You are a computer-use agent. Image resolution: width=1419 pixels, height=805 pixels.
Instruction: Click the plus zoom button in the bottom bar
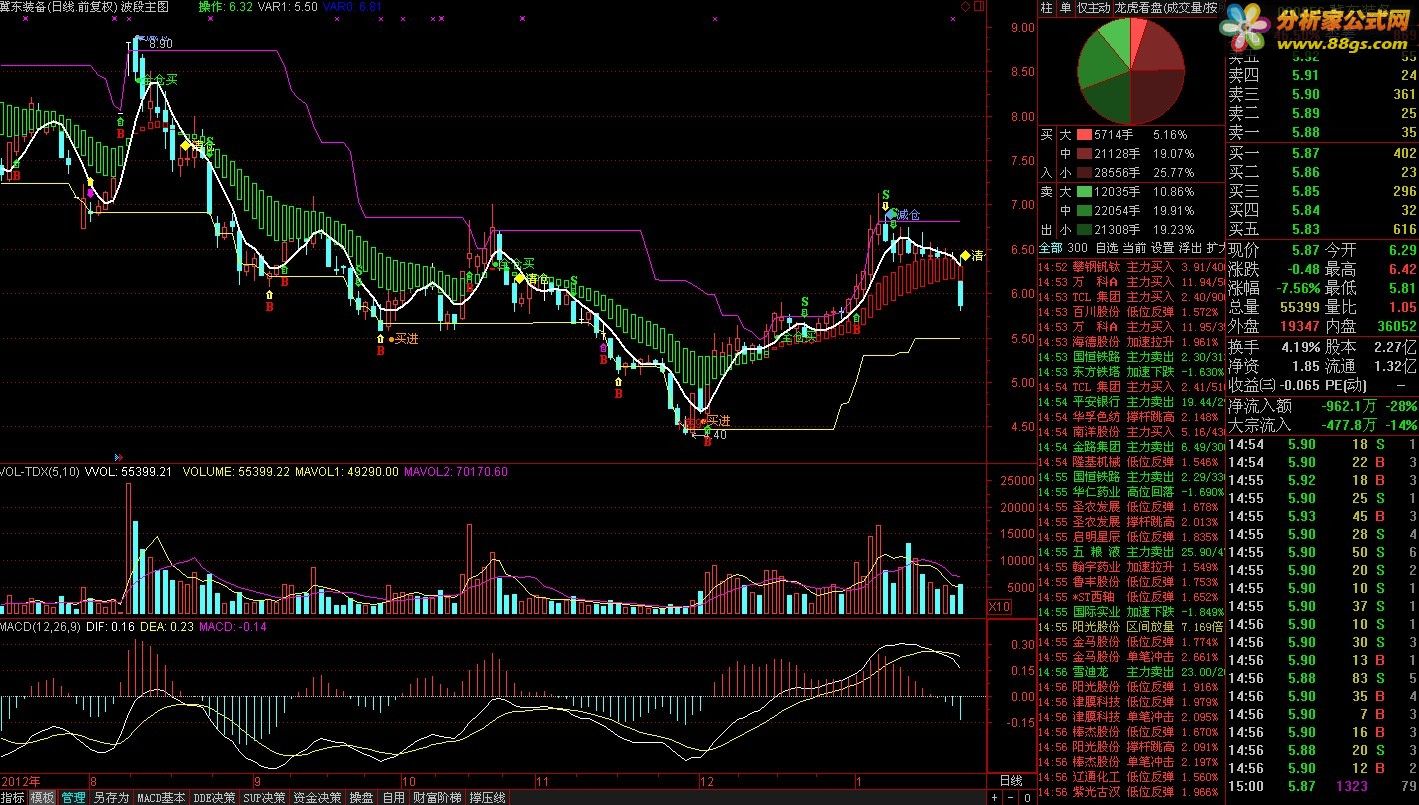tap(993, 798)
